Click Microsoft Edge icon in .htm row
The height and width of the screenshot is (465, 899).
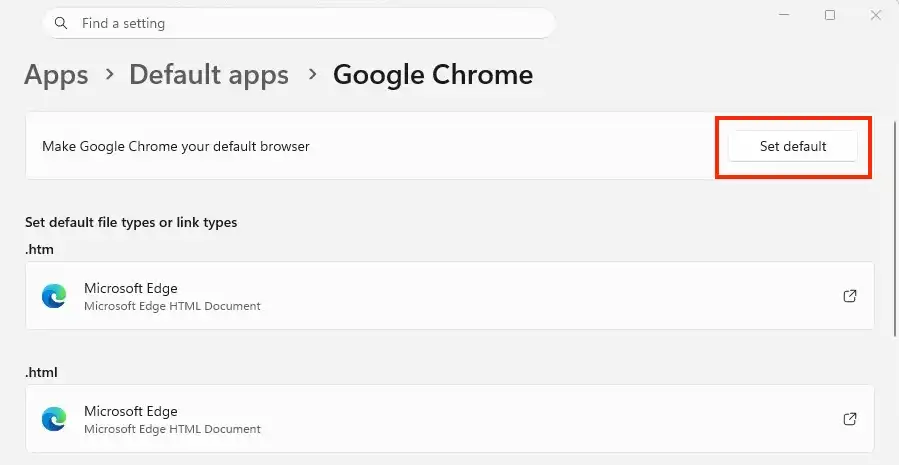click(x=54, y=296)
